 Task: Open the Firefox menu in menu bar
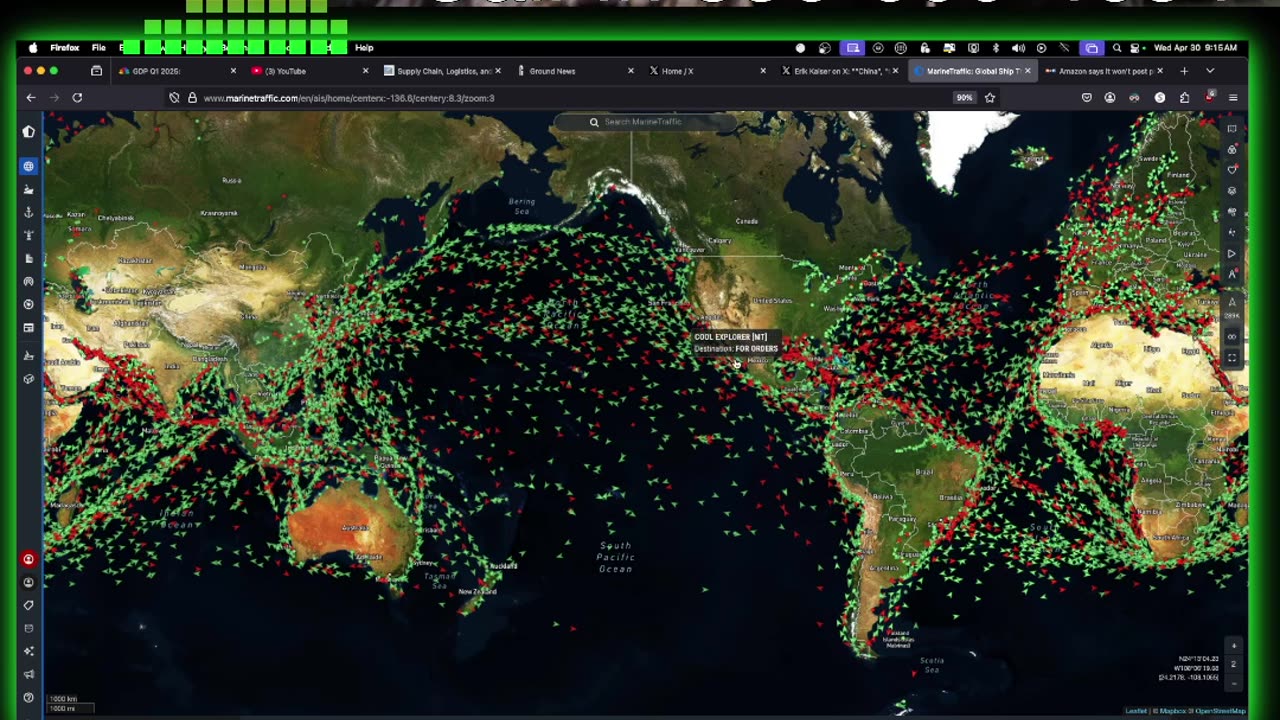pos(65,47)
